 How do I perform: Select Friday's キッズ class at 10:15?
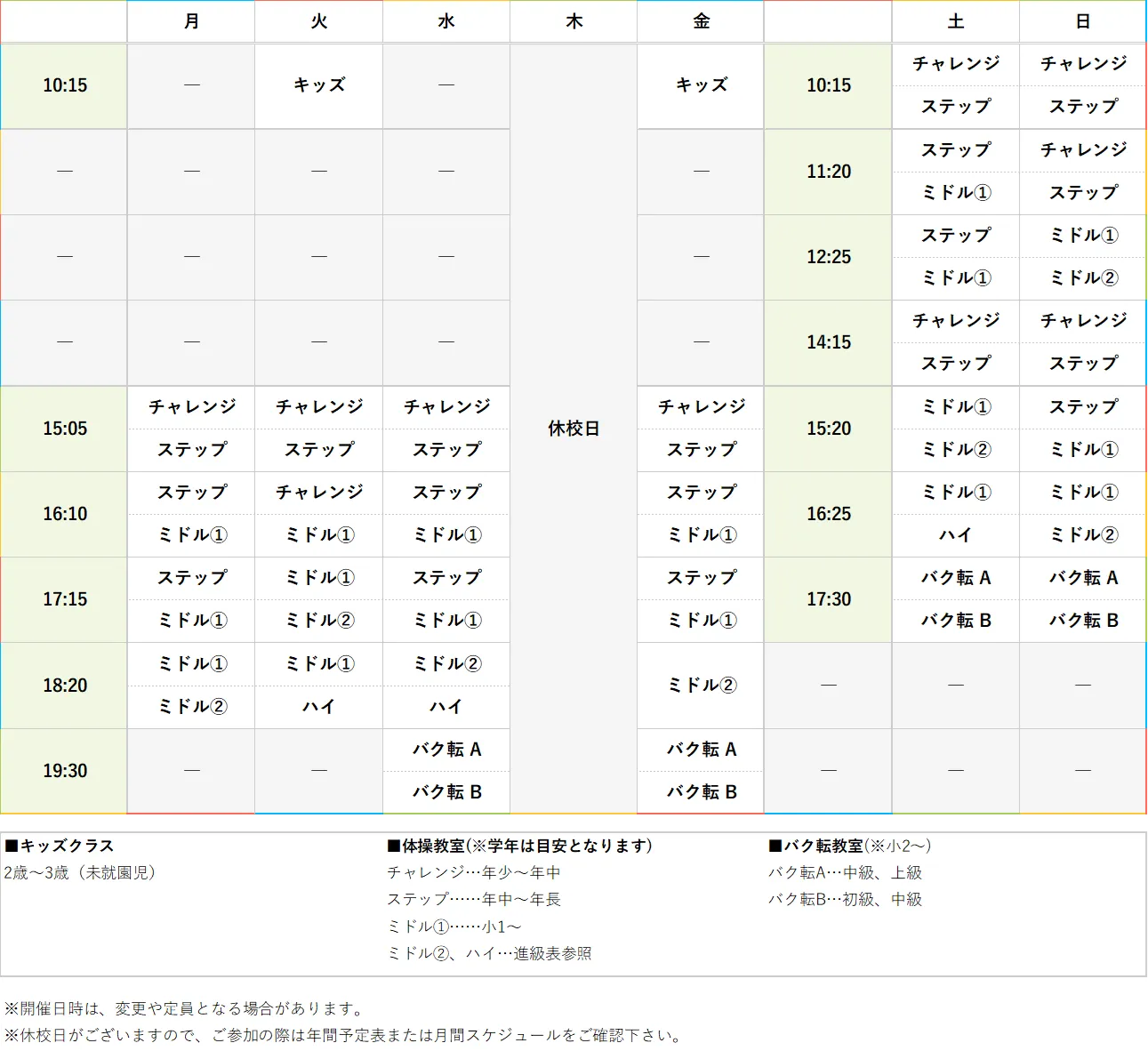pos(701,85)
